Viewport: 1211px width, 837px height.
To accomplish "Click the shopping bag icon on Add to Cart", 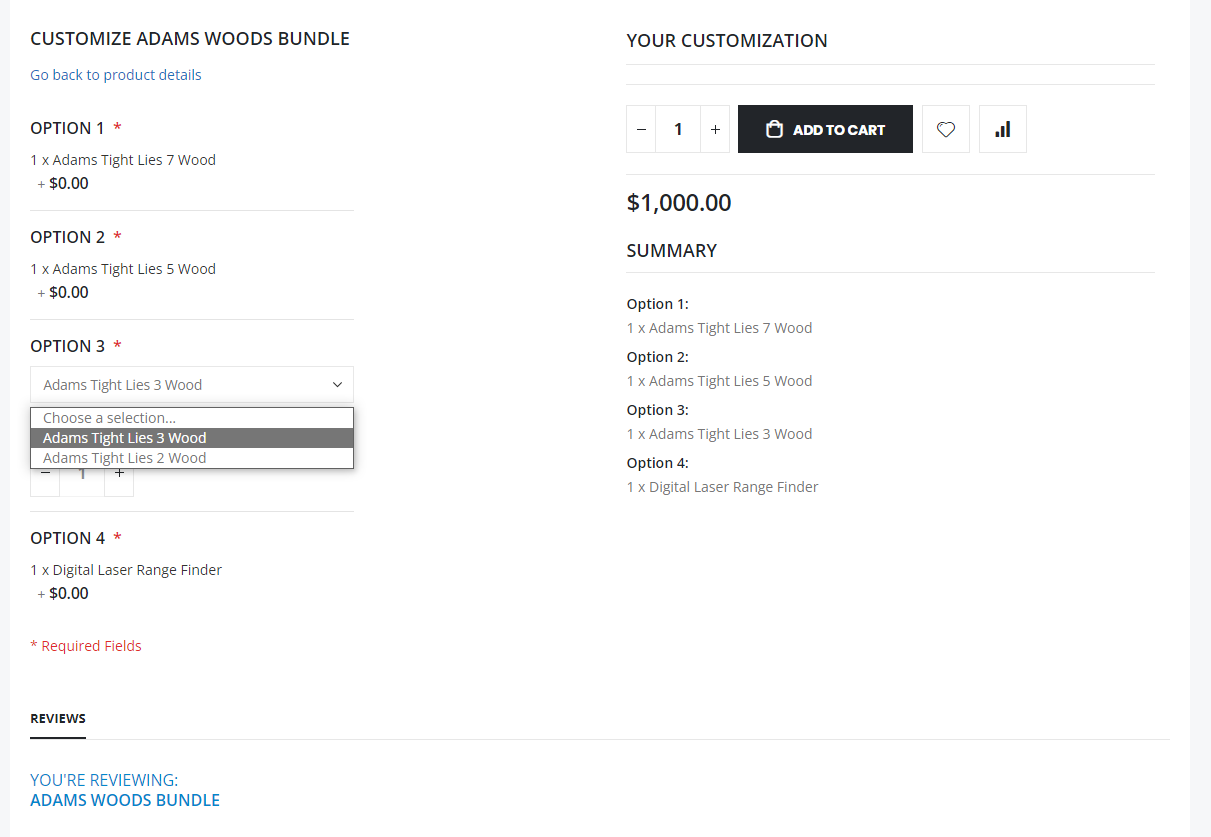I will coord(774,129).
